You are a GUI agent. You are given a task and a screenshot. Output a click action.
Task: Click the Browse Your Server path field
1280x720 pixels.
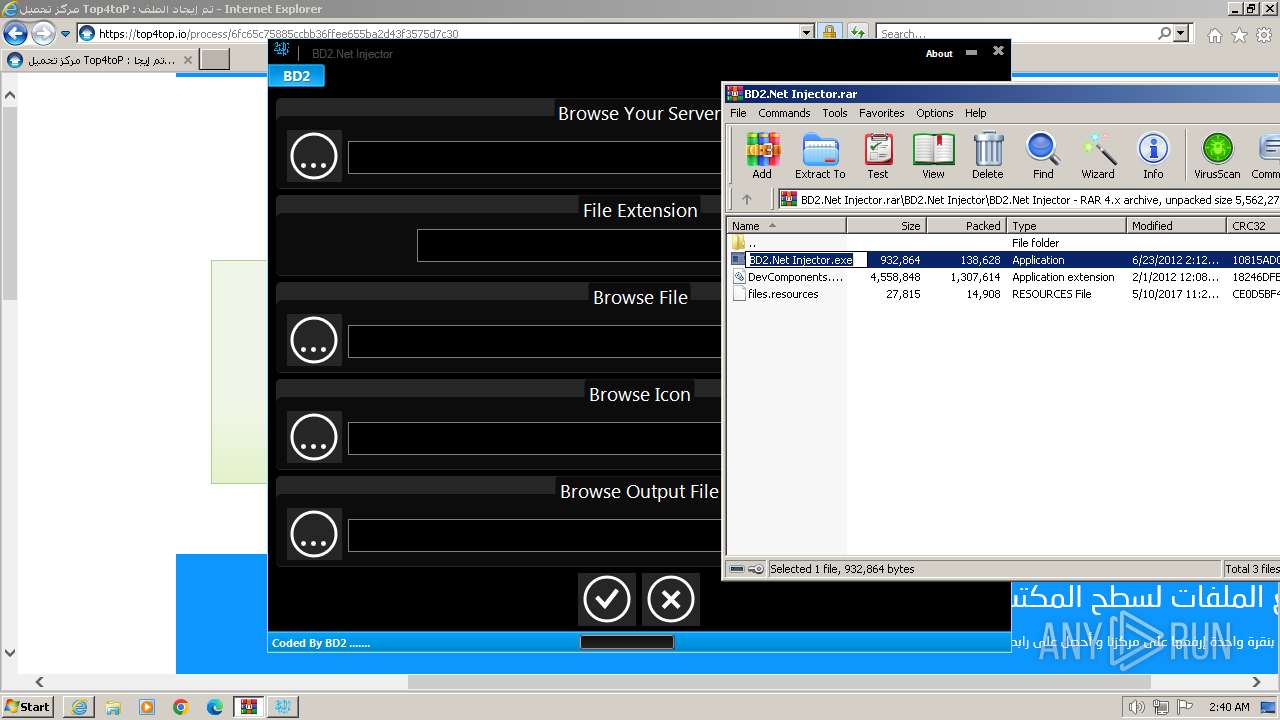tap(534, 158)
